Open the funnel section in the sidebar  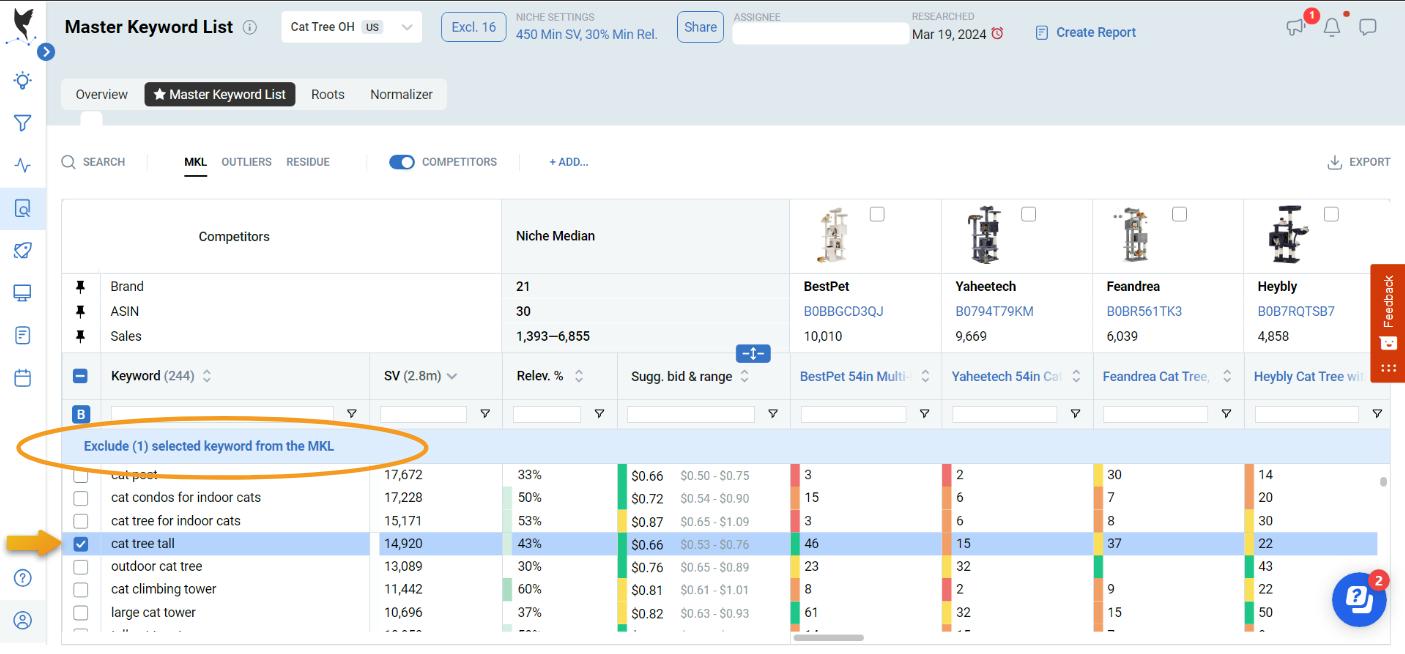(22, 123)
